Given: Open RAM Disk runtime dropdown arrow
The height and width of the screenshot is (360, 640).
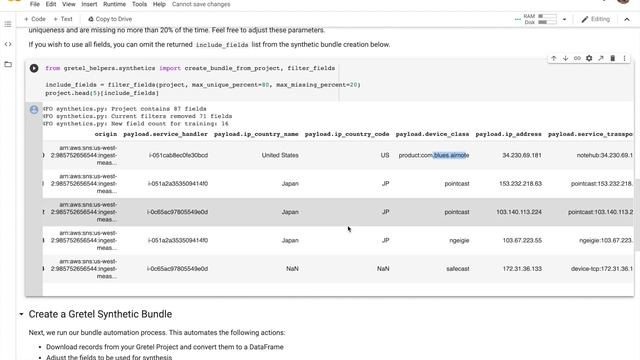Looking at the screenshot, I should tap(564, 19).
